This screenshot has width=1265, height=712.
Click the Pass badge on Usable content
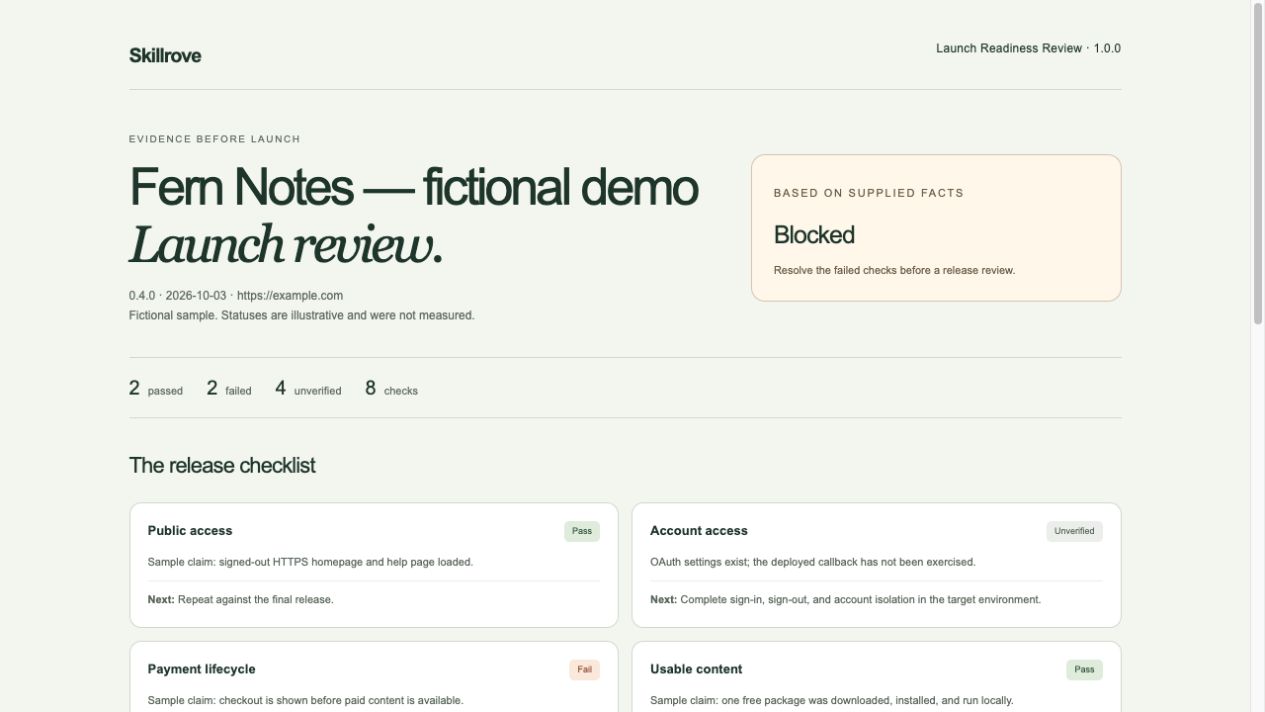pos(1084,670)
